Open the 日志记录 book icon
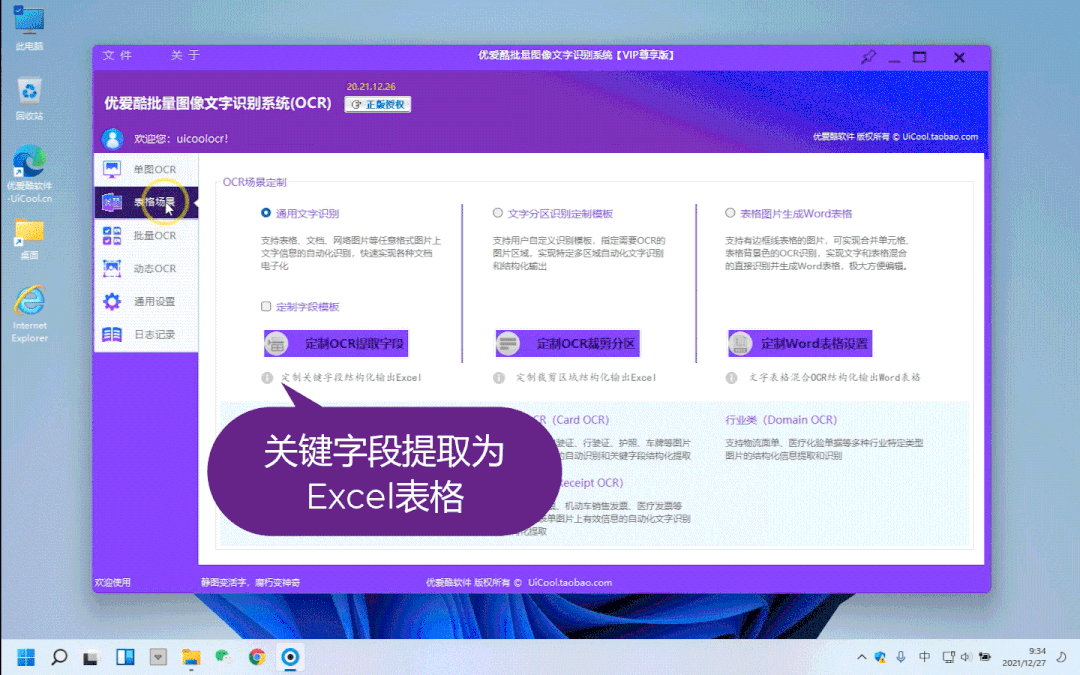 112,335
